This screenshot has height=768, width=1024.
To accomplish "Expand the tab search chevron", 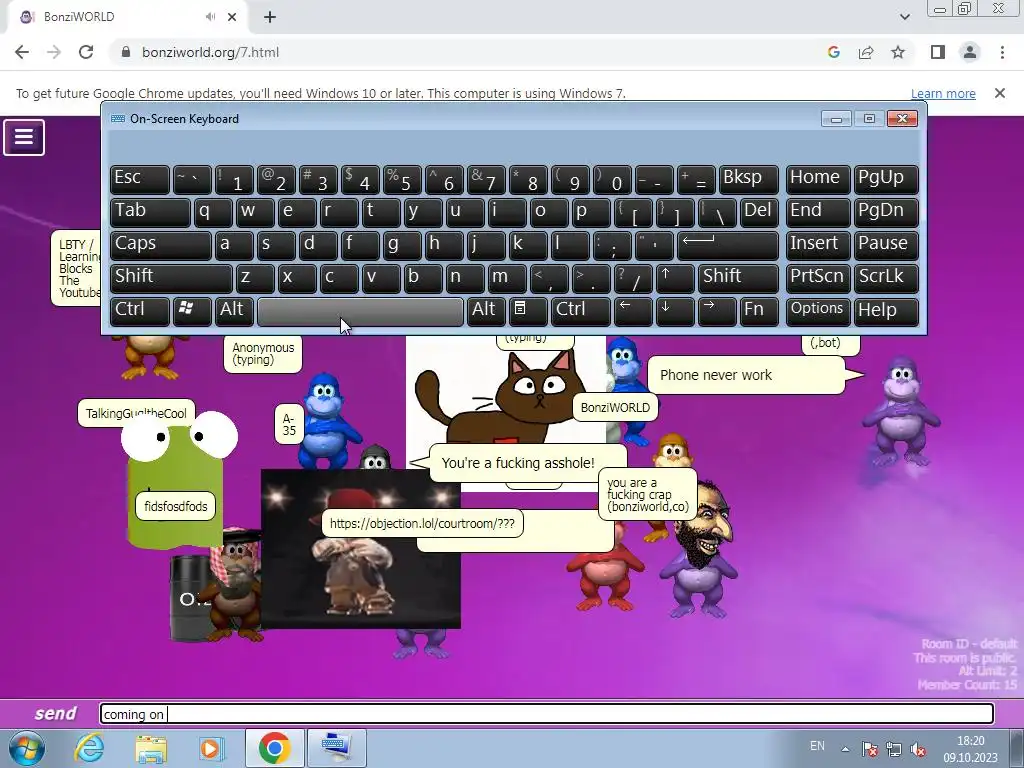I will [904, 17].
